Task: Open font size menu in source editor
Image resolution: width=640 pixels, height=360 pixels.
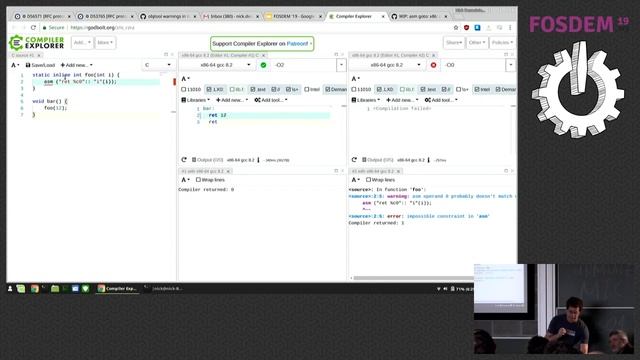Action: (x=15, y=65)
